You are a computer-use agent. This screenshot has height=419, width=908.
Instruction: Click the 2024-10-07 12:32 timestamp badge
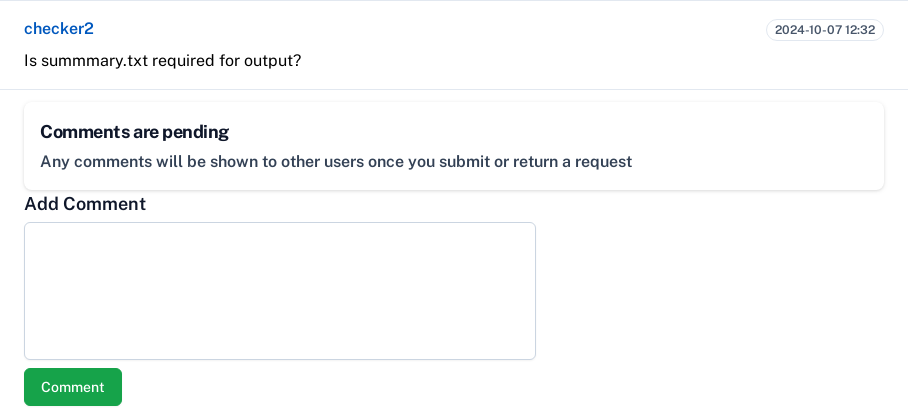(x=824, y=30)
